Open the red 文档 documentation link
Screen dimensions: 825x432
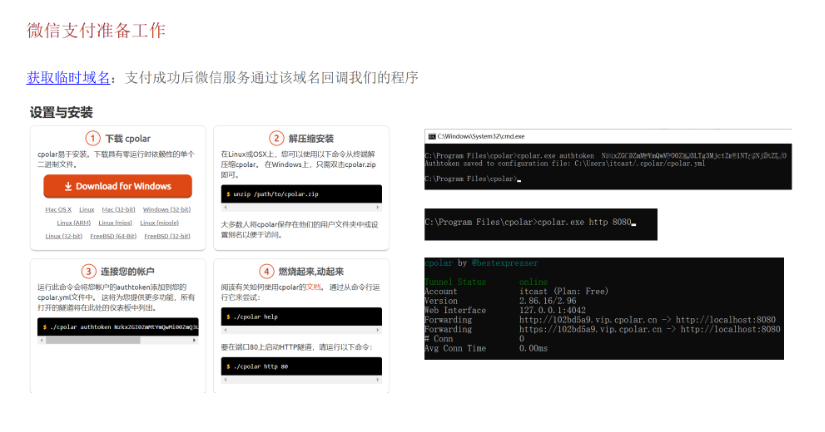pos(314,287)
